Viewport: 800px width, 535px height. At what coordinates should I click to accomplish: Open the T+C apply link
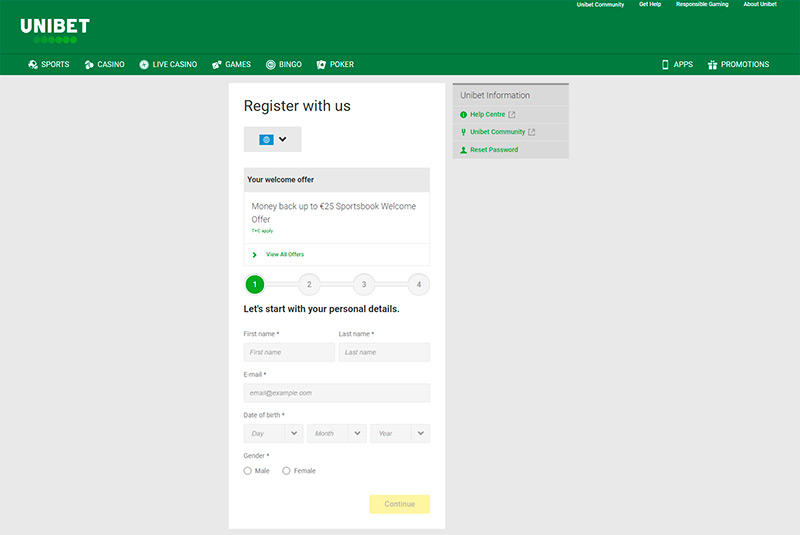pyautogui.click(x=262, y=231)
